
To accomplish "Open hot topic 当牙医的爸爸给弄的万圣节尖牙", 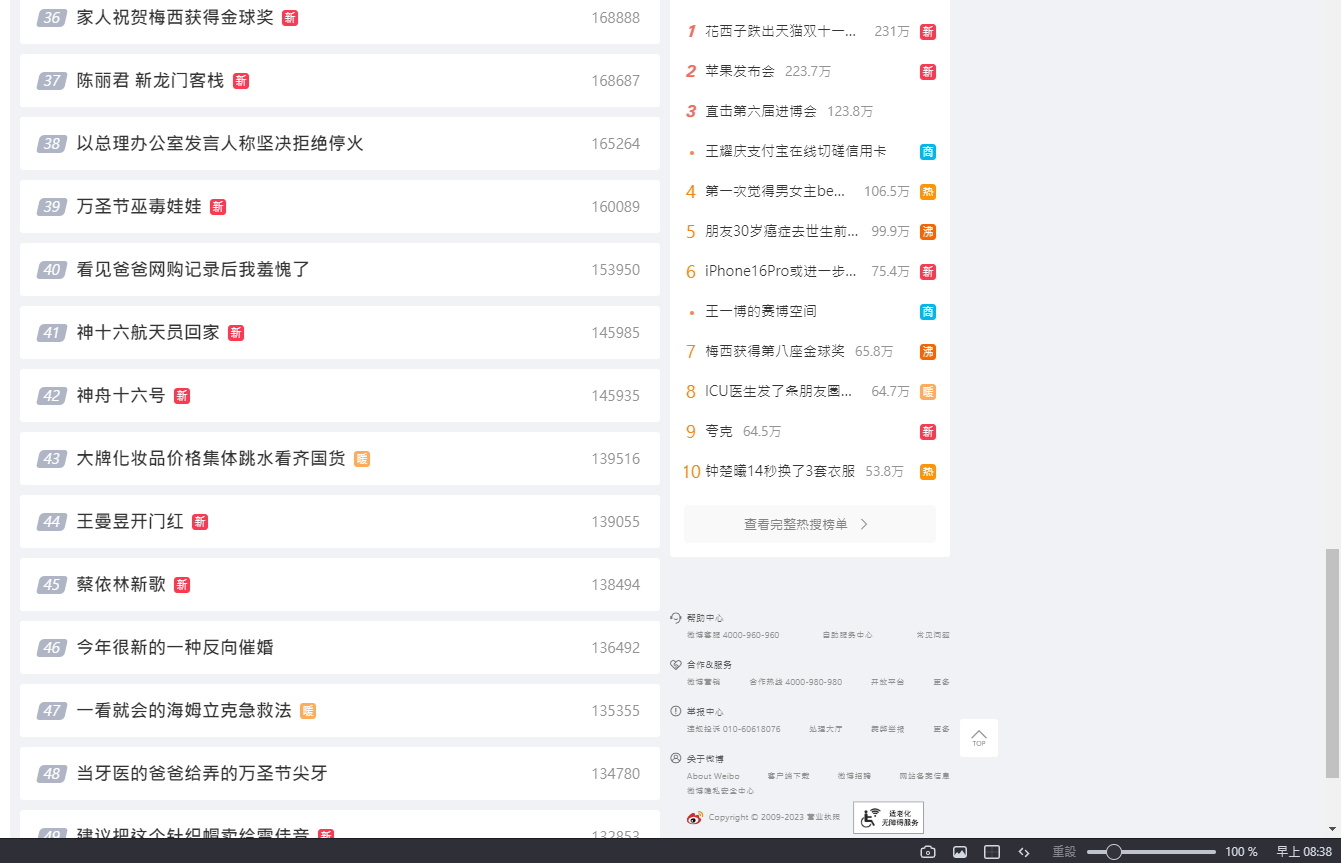I will click(x=202, y=774).
